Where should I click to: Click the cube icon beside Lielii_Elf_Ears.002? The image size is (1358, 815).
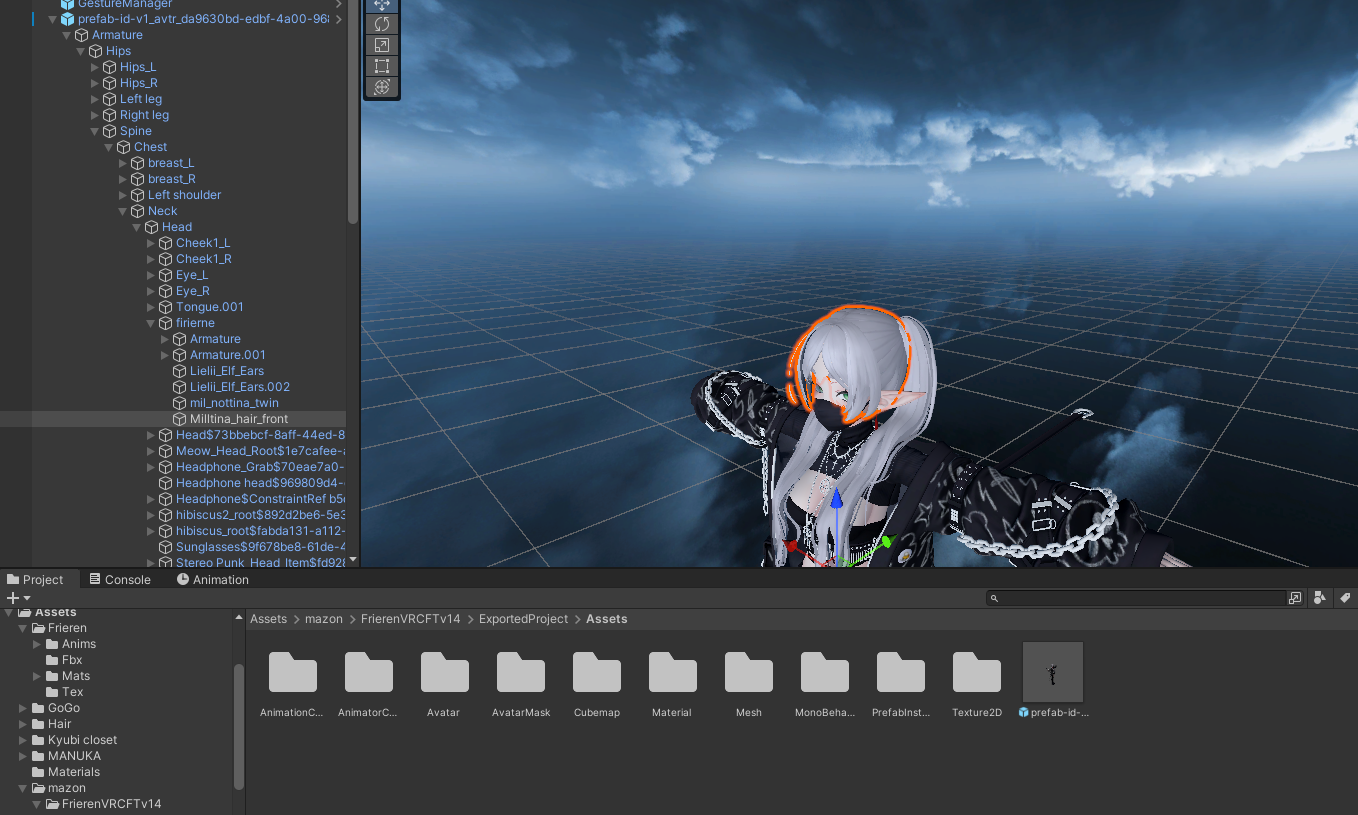tap(180, 387)
